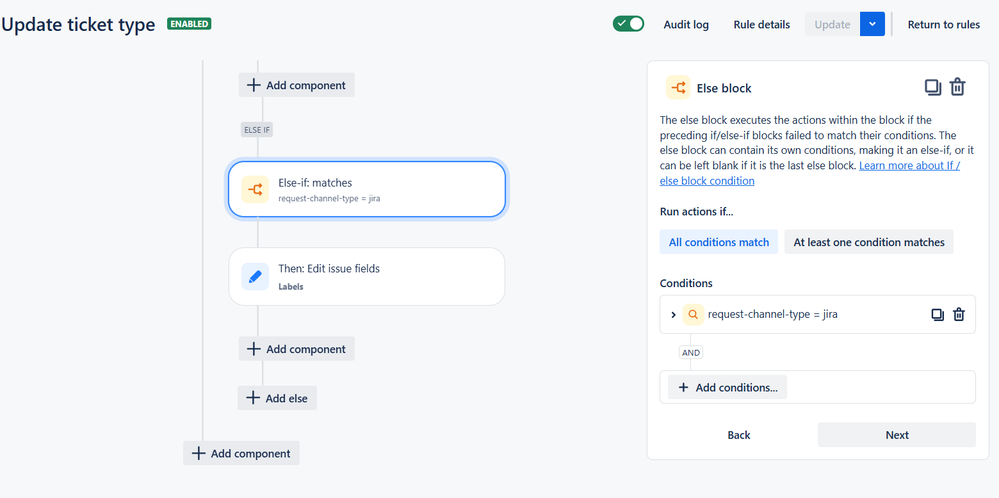Image resolution: width=999 pixels, height=498 pixels.
Task: Open the Rule details tab
Action: tap(761, 24)
